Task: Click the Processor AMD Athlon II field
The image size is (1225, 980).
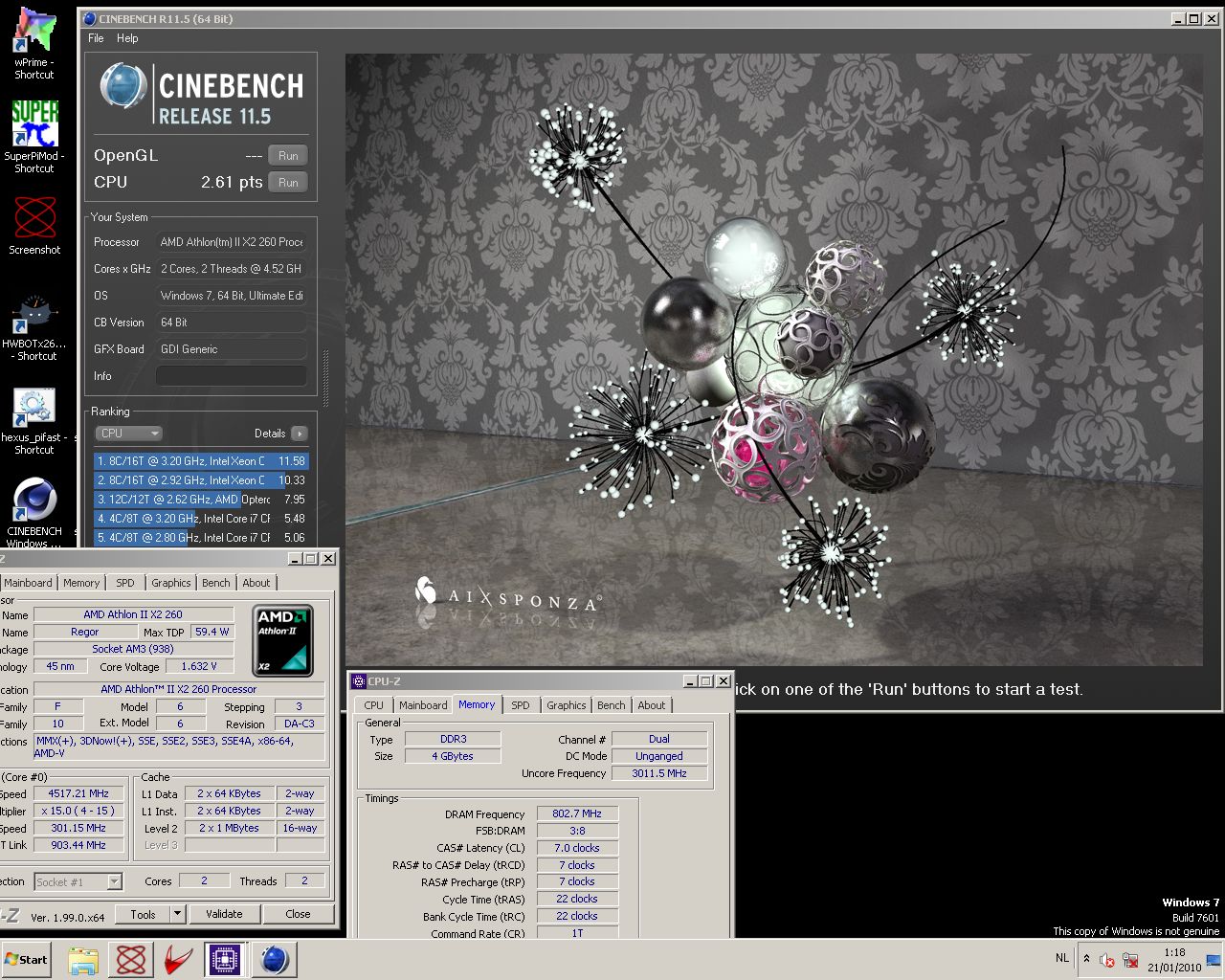Action: (233, 242)
